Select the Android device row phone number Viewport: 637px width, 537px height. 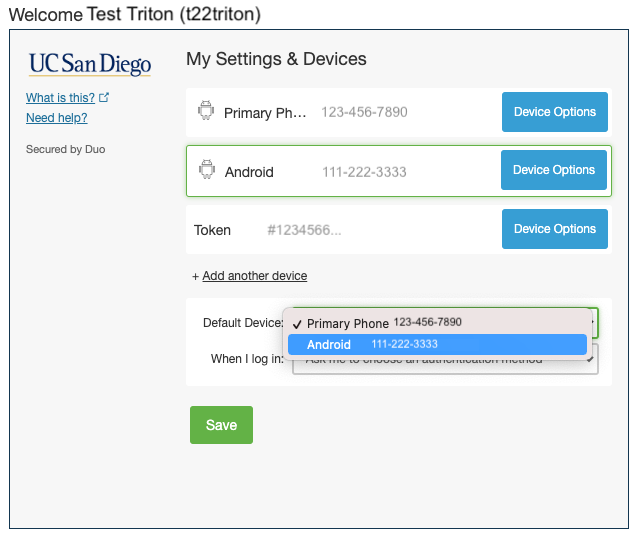point(364,172)
